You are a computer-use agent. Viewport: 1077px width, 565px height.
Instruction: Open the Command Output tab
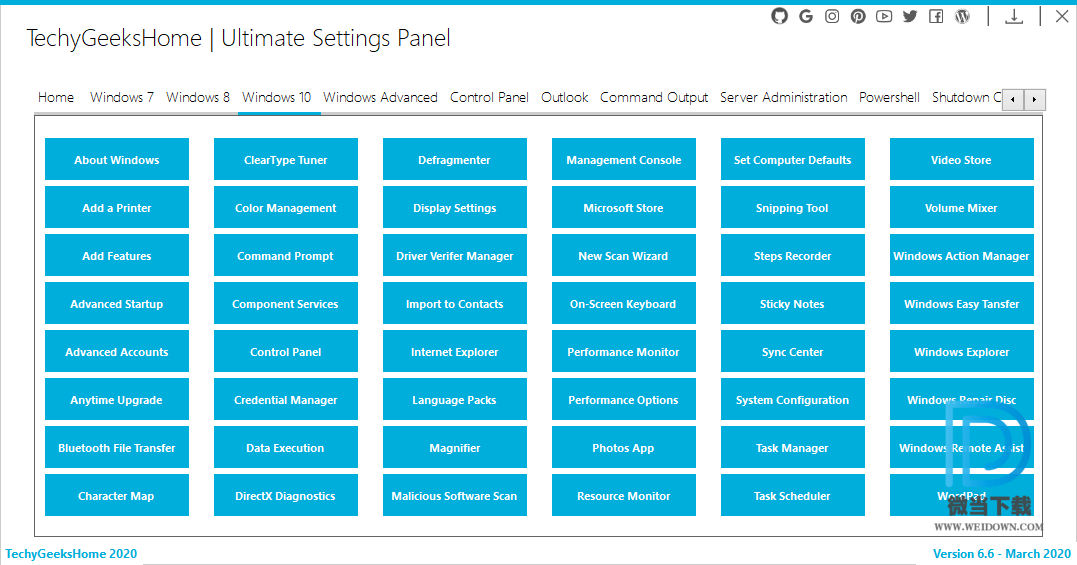pos(654,97)
